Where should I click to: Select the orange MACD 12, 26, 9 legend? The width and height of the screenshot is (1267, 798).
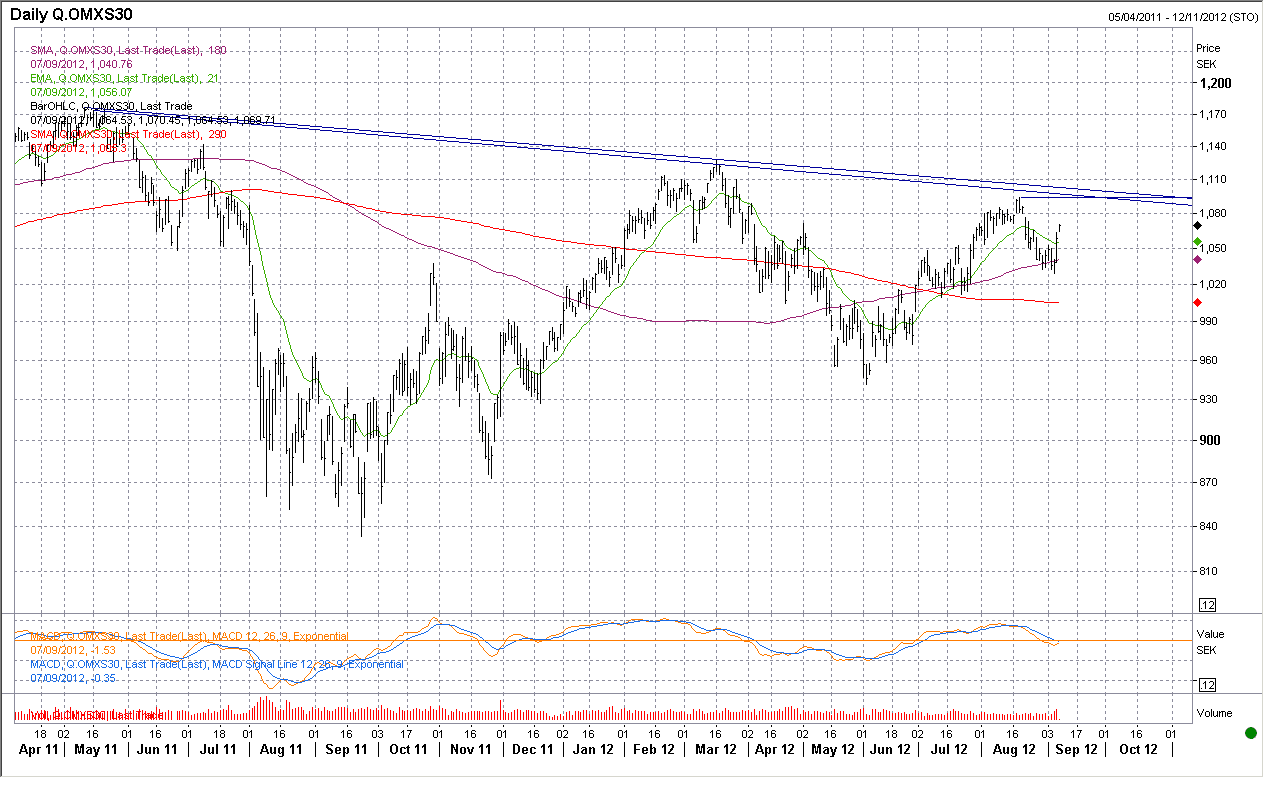click(190, 636)
